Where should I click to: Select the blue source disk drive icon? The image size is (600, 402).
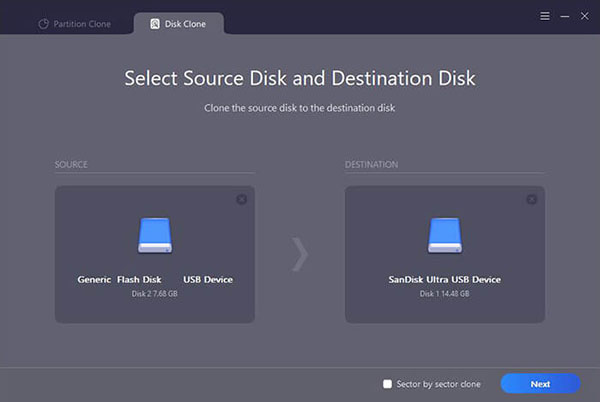pyautogui.click(x=155, y=235)
